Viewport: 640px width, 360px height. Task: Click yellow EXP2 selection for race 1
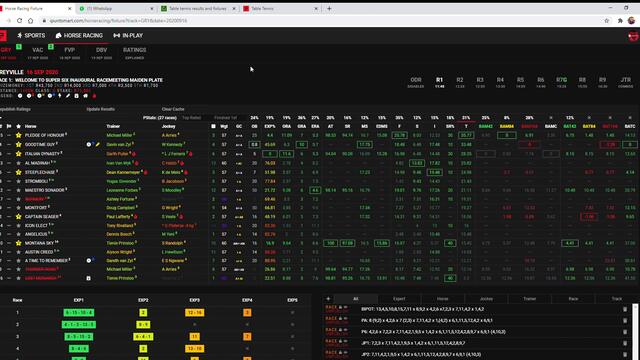pos(143,313)
